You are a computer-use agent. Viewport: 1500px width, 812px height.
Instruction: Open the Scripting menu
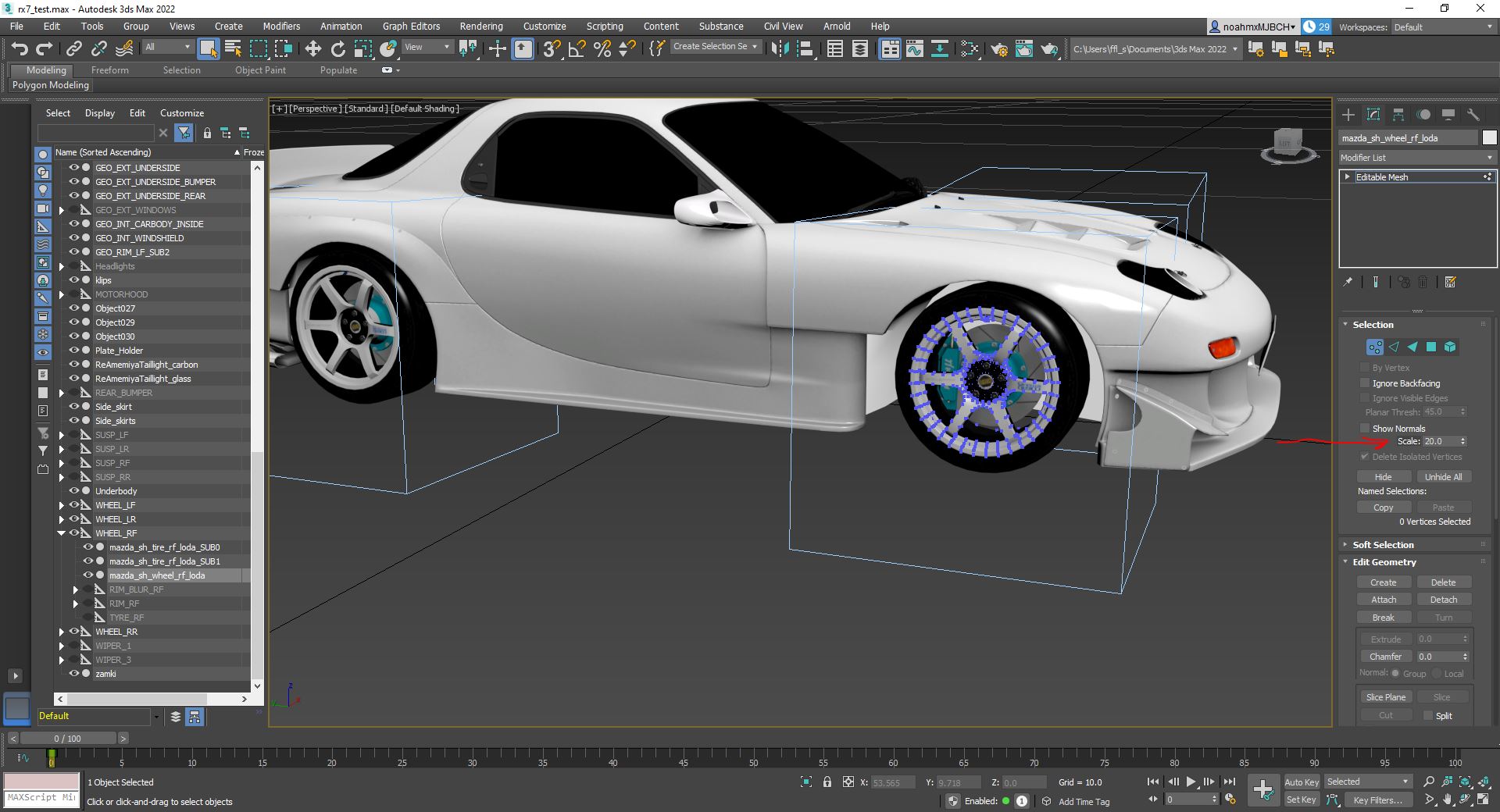click(605, 27)
